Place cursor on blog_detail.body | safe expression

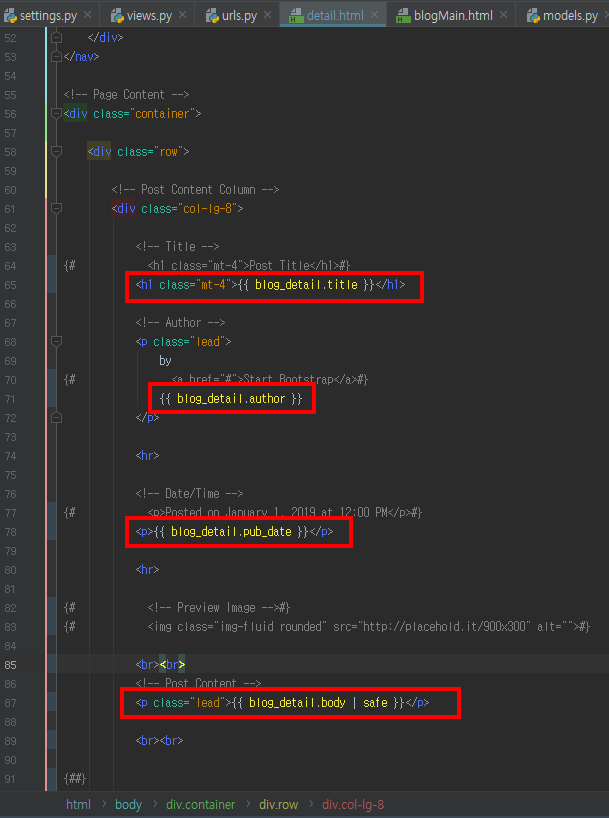point(318,703)
